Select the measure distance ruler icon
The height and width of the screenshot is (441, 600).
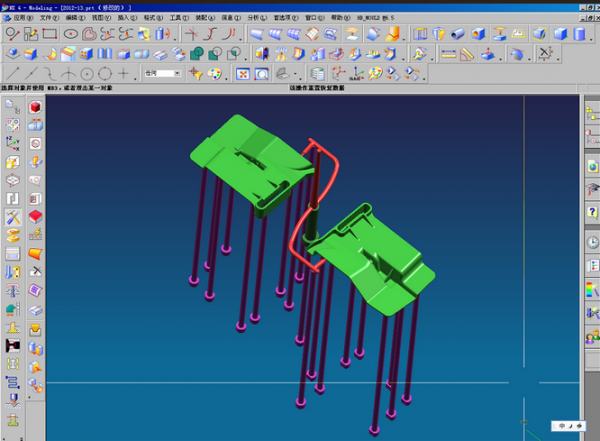(x=448, y=54)
